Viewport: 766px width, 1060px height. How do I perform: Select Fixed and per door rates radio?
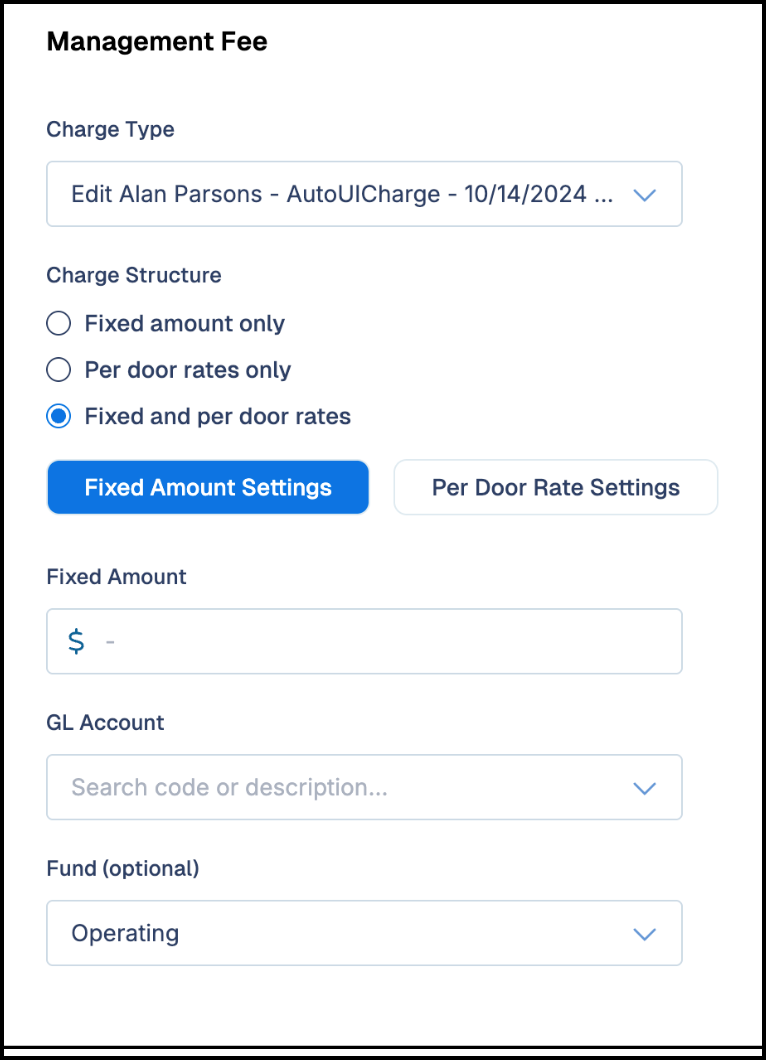[59, 416]
